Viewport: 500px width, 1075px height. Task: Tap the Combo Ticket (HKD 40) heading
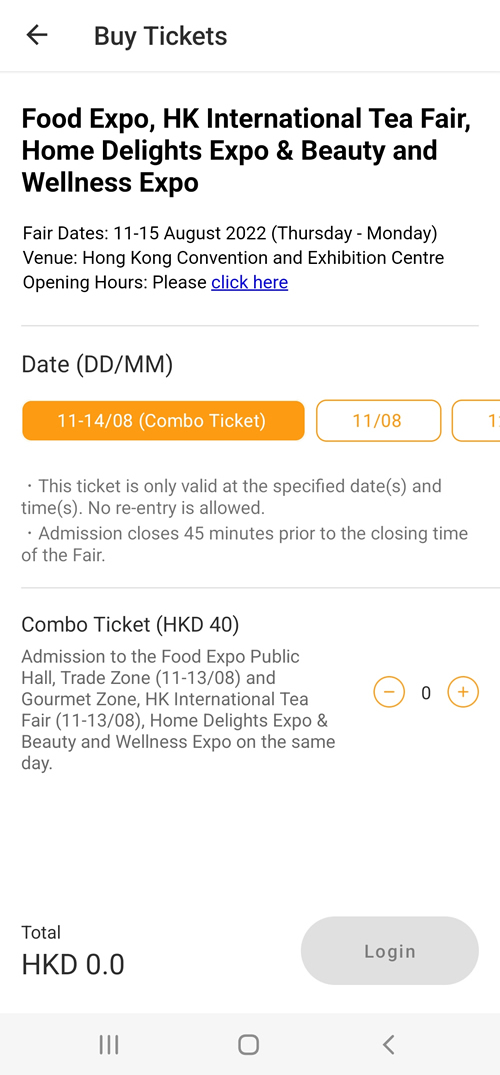point(130,625)
